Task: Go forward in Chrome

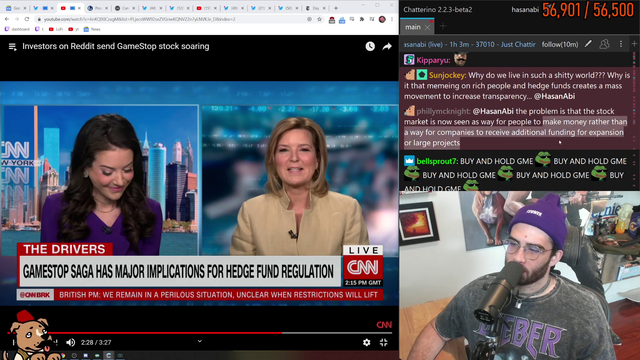Action: (17, 19)
